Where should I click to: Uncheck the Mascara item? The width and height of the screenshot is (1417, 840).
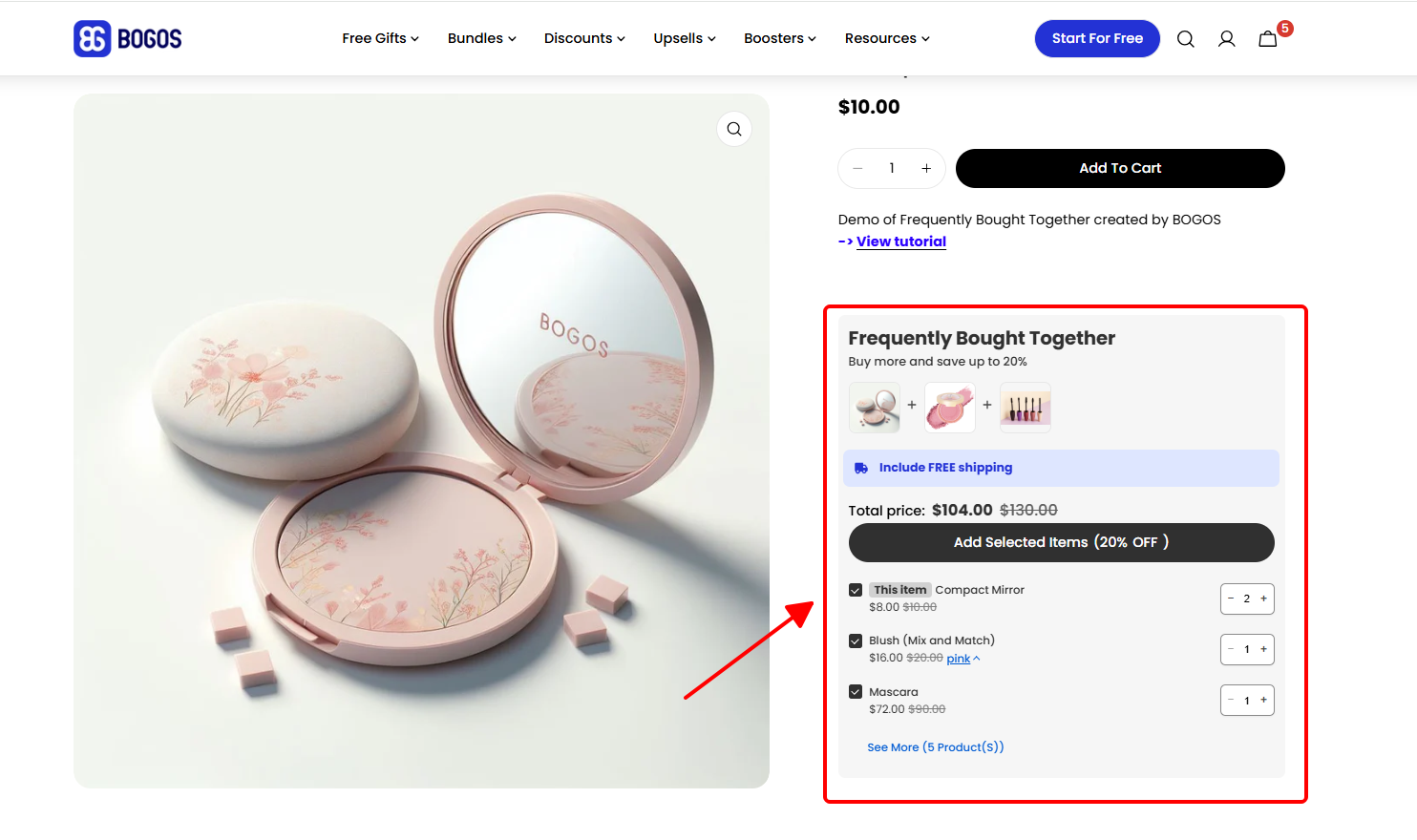tap(856, 691)
